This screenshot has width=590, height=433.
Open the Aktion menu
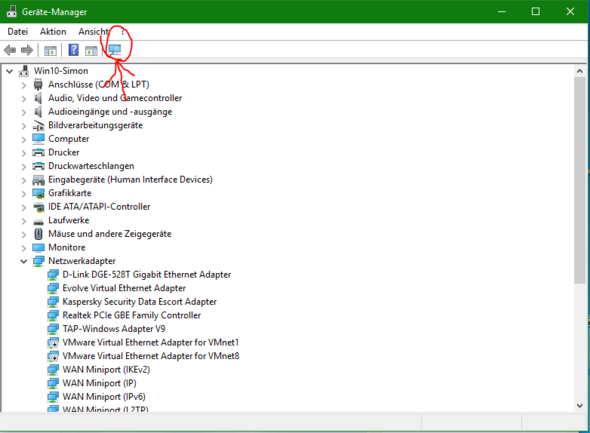pyautogui.click(x=53, y=32)
